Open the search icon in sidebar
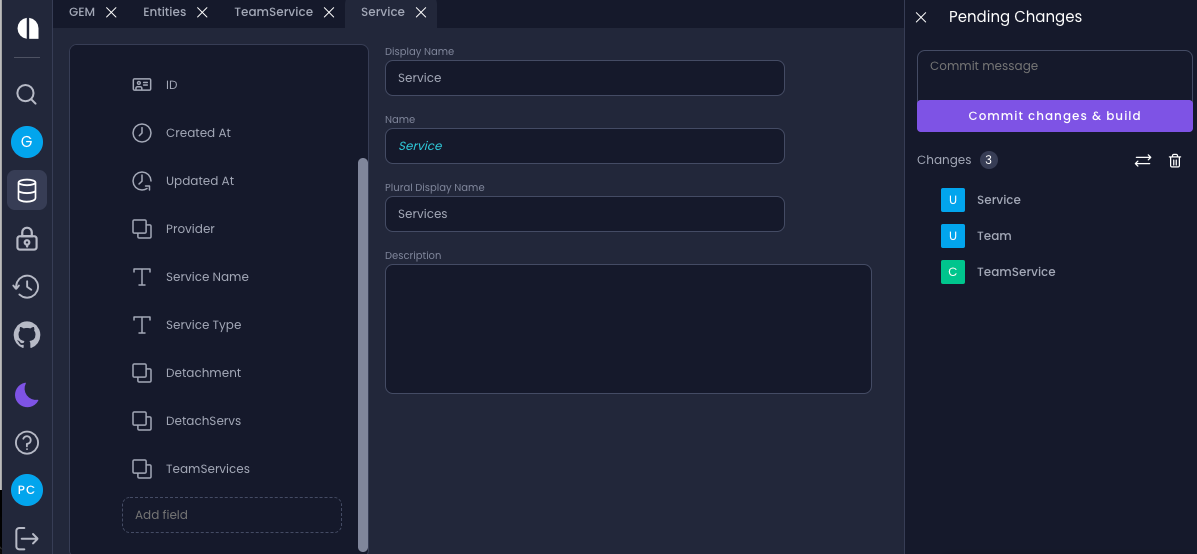Viewport: 1197px width, 554px height. (x=27, y=95)
